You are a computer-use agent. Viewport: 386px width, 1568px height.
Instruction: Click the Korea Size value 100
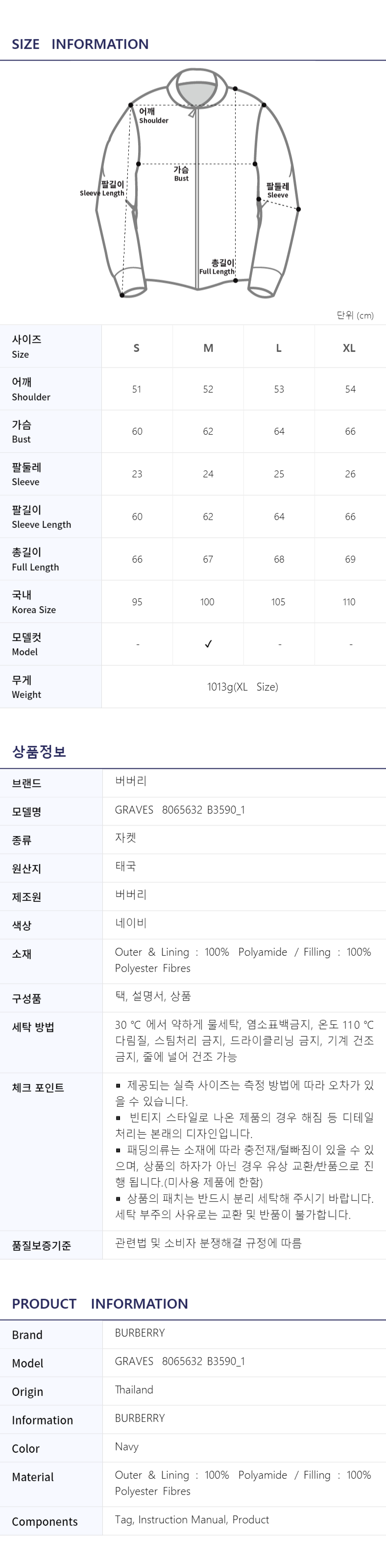(x=207, y=602)
